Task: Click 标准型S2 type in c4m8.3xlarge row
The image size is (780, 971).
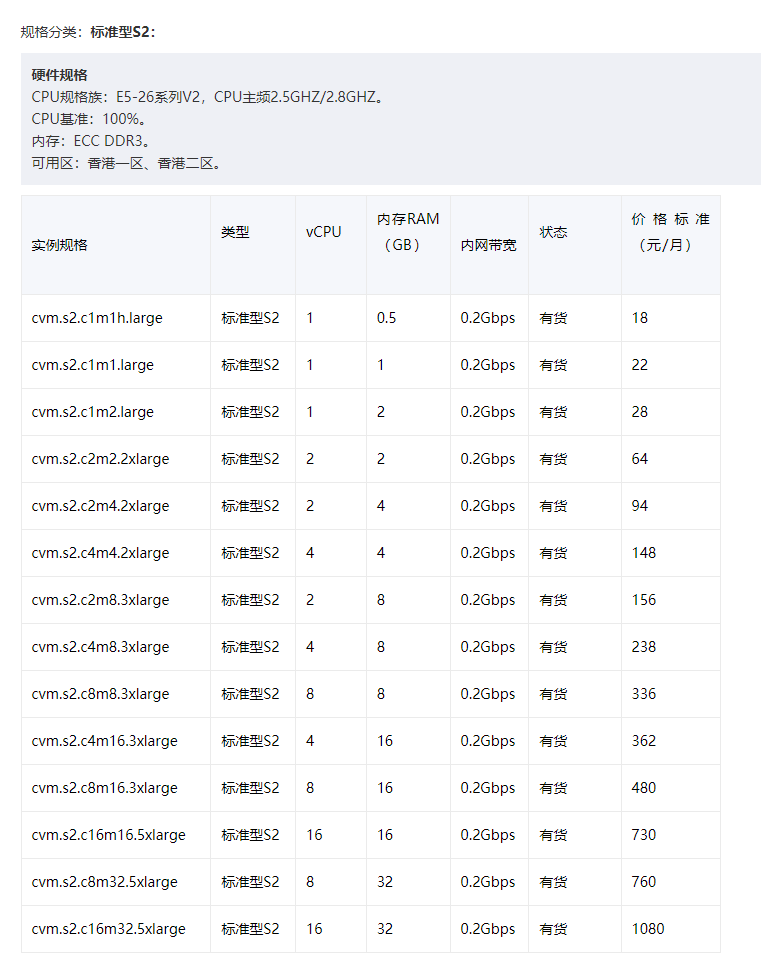Action: pos(250,648)
